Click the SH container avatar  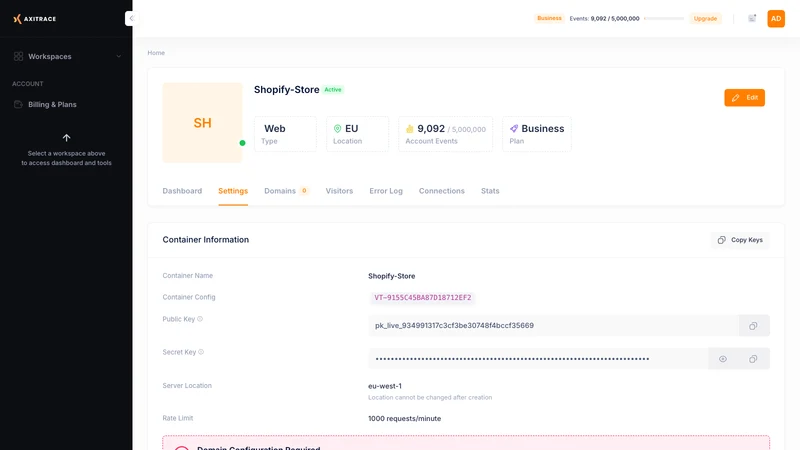pos(203,122)
